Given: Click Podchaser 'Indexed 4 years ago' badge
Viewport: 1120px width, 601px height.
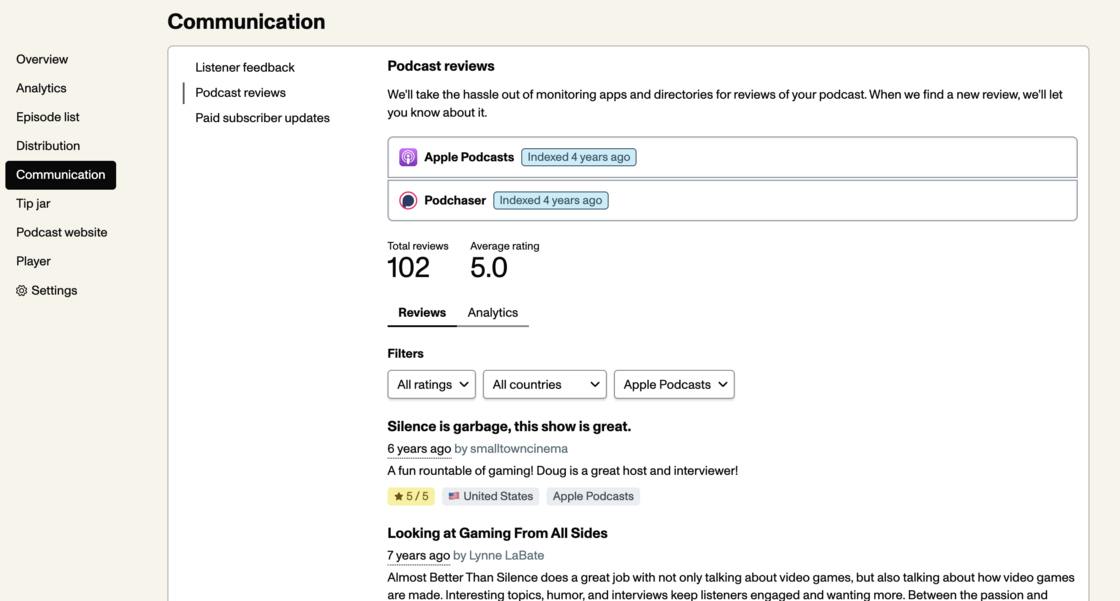Looking at the screenshot, I should (x=551, y=201).
